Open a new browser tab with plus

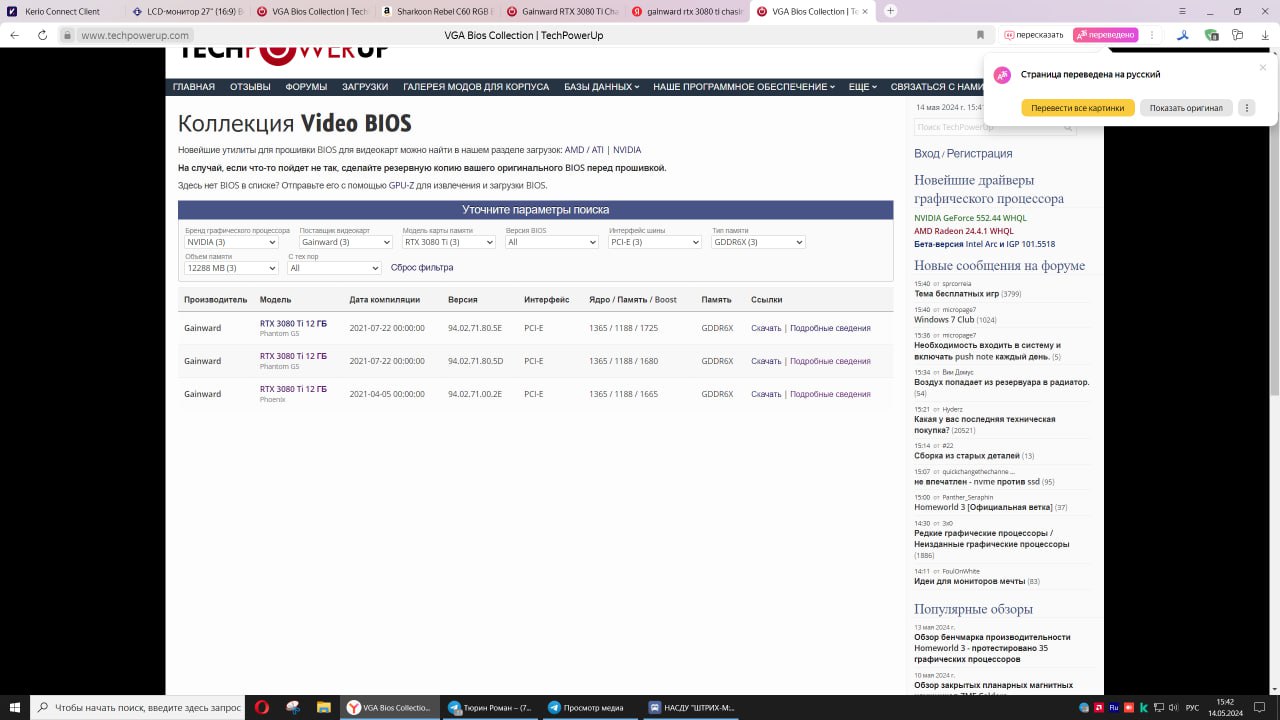pyautogui.click(x=890, y=11)
